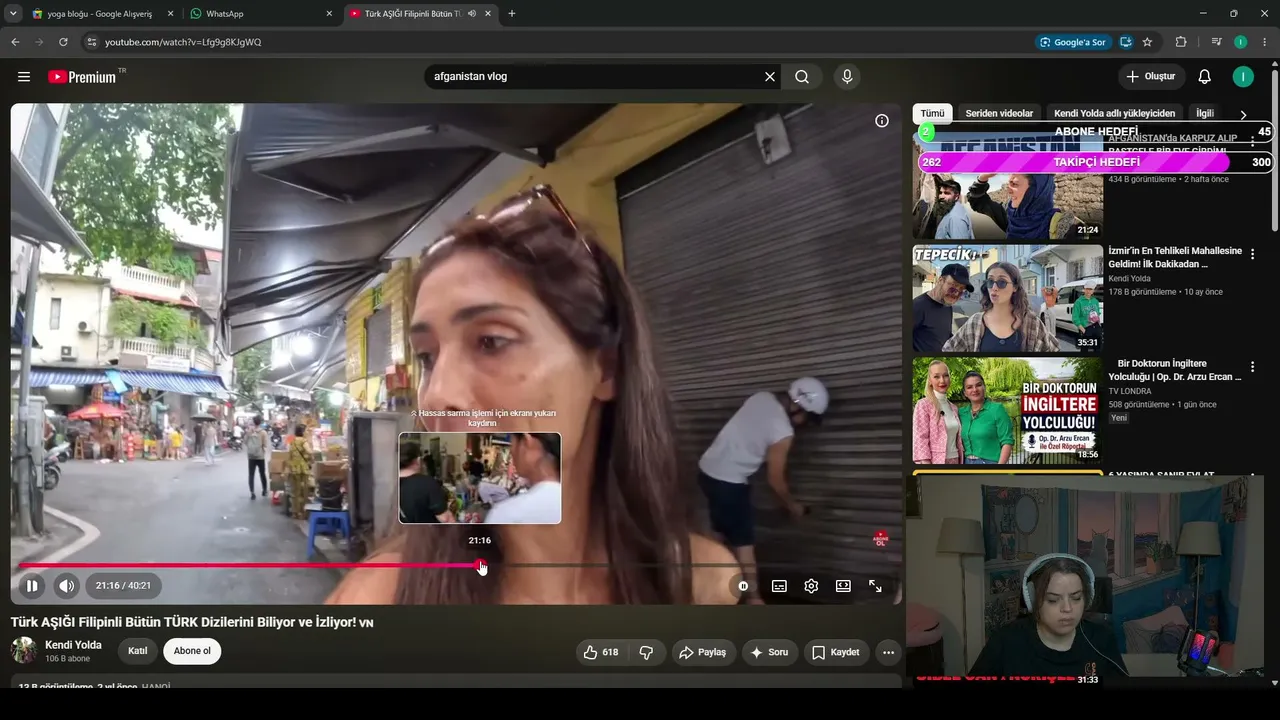Viewport: 1280px width, 720px height.
Task: Open the Kendi Yolda channel avatar
Action: (x=24, y=651)
